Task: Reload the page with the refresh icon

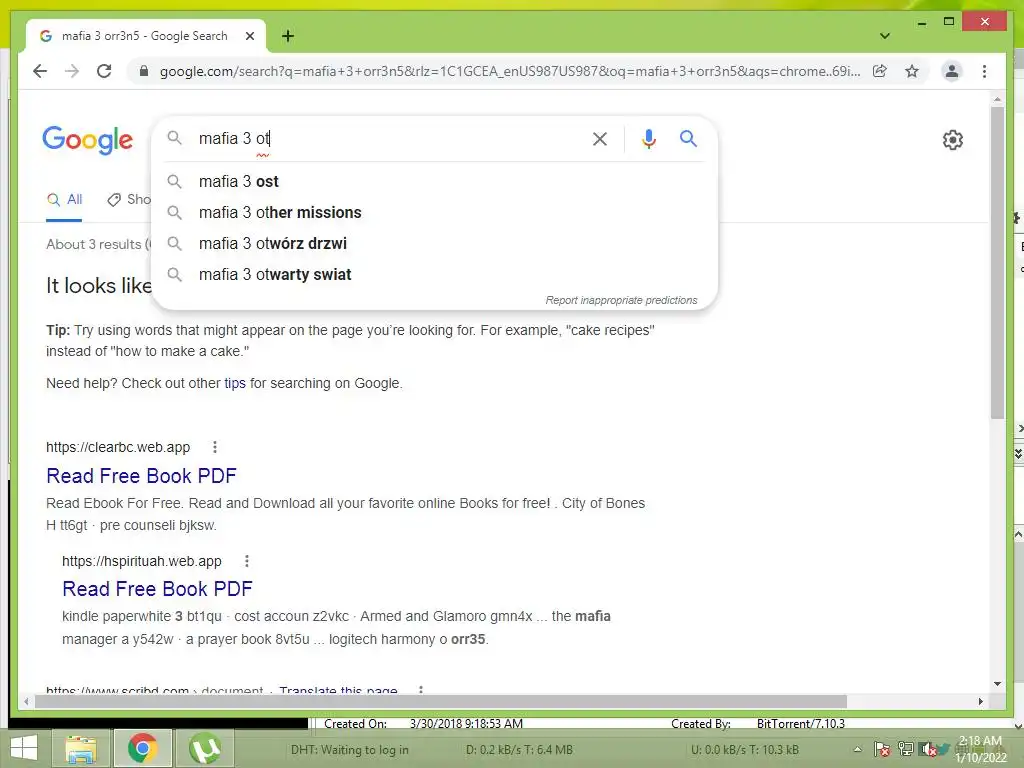Action: click(x=104, y=71)
